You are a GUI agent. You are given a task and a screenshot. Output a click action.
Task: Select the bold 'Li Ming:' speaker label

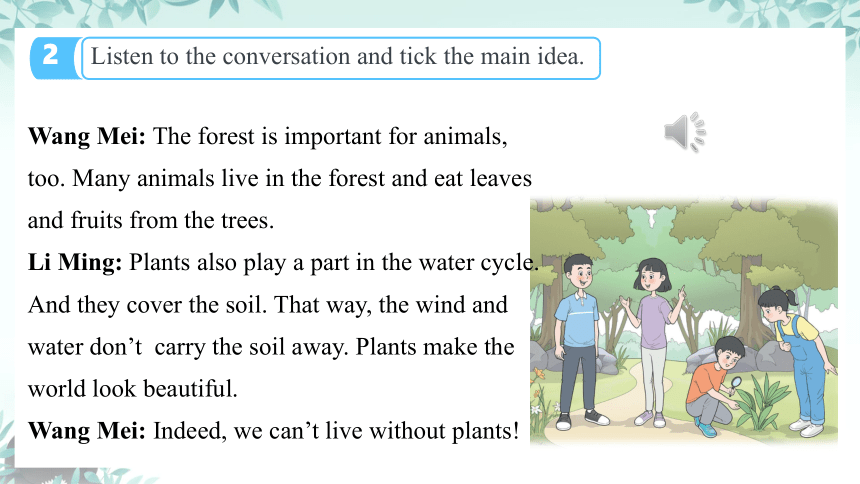tap(75, 262)
